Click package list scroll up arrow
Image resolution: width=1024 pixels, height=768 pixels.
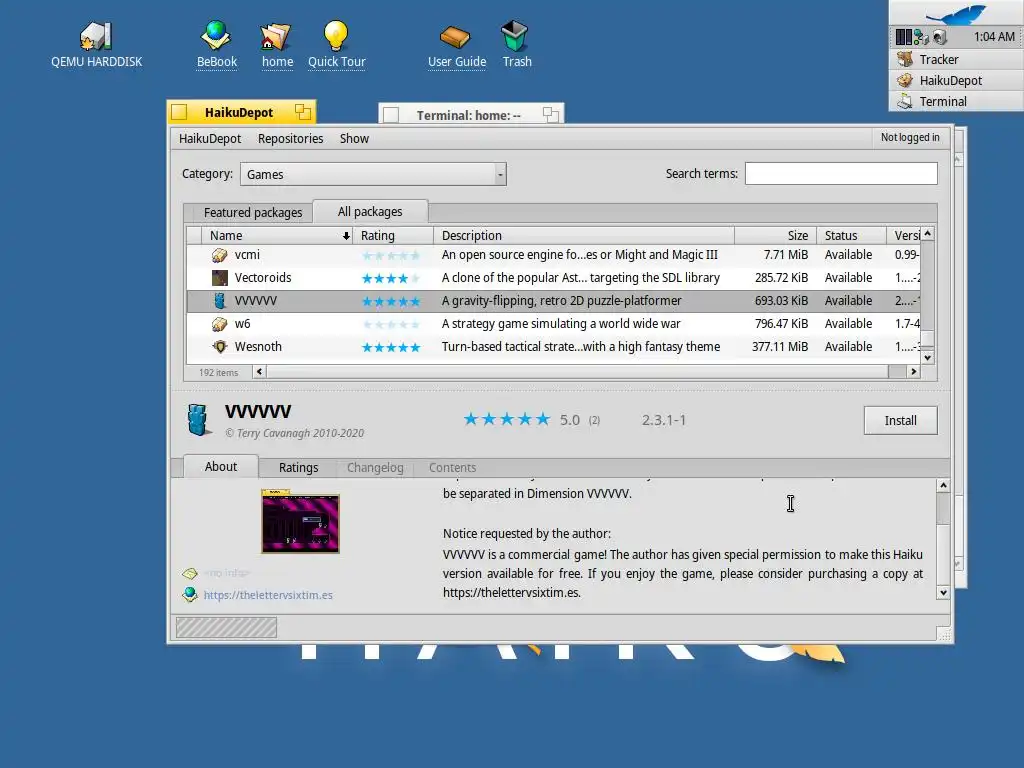click(927, 234)
